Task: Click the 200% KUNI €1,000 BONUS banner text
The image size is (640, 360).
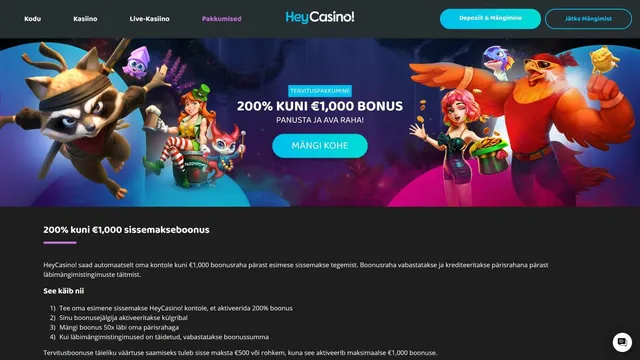Action: pyautogui.click(x=320, y=106)
